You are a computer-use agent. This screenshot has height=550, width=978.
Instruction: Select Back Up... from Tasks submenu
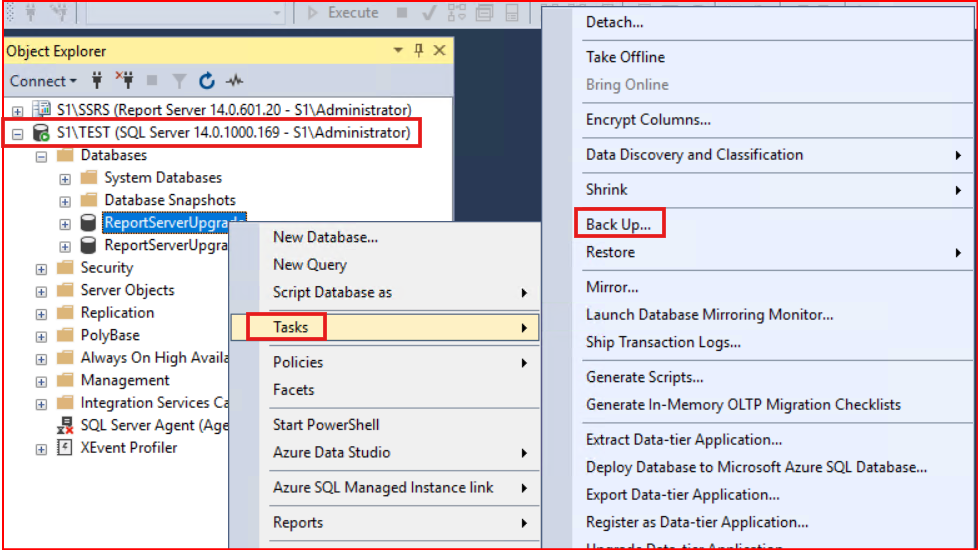coord(618,225)
